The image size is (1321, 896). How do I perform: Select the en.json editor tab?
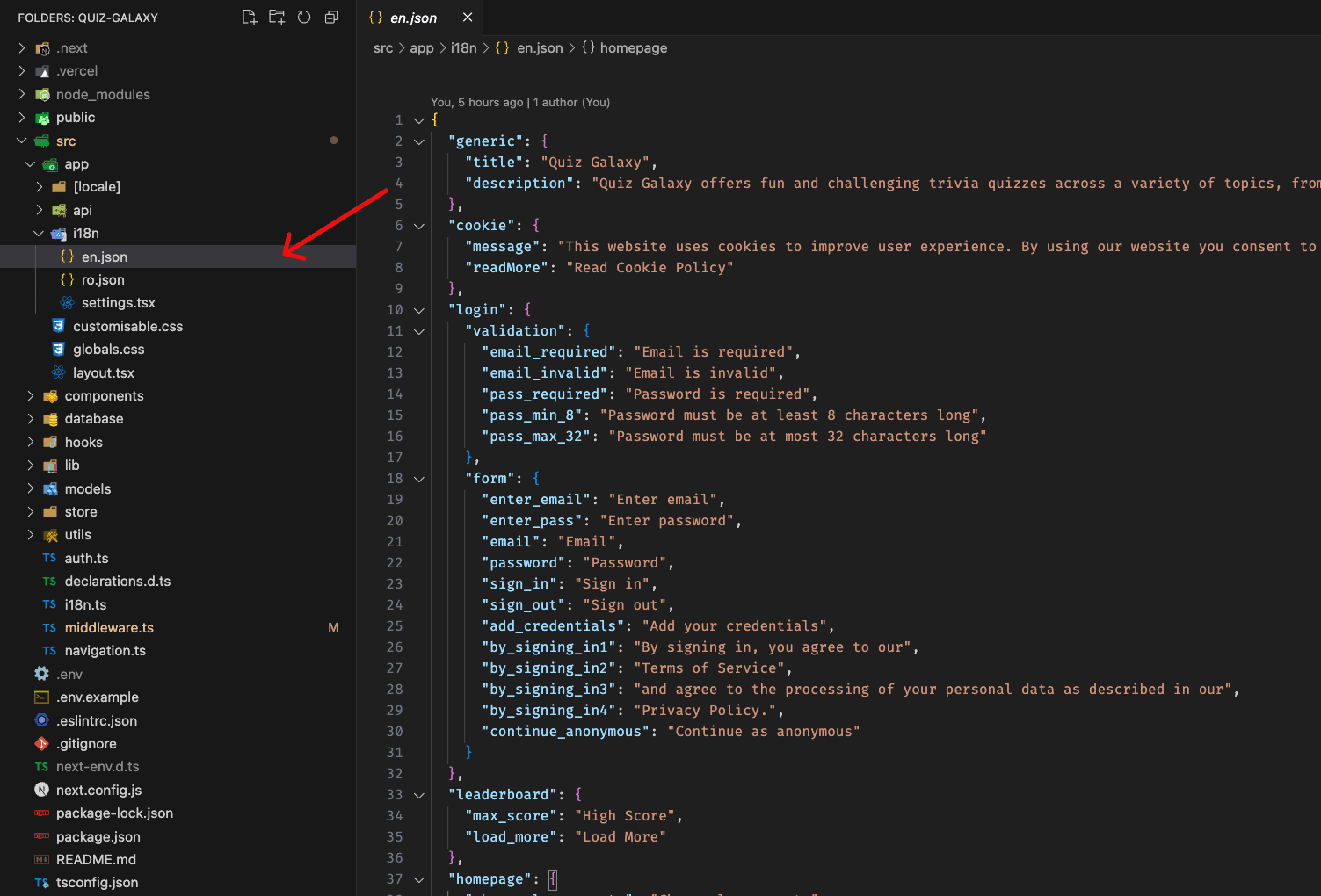coord(420,18)
